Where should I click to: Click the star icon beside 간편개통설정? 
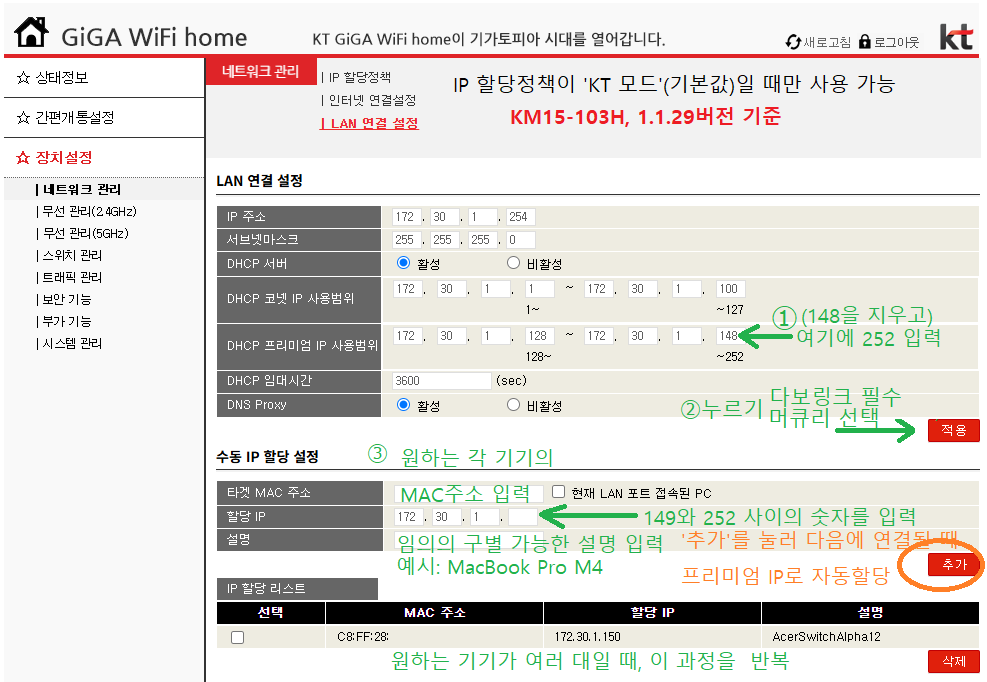click(23, 117)
